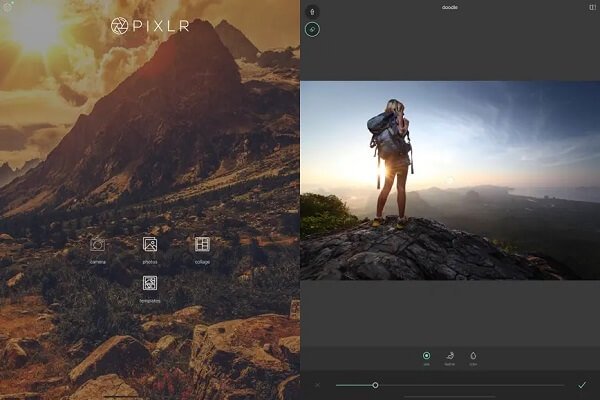The height and width of the screenshot is (400, 600).
Task: Toggle the before/after compare icon
Action: [592, 7]
